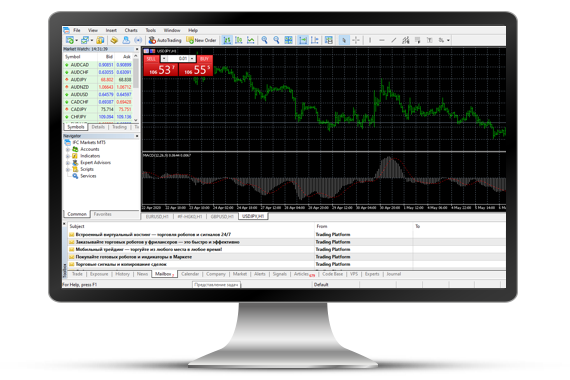Open the Details tab in Market Watch
Image resolution: width=570 pixels, height=380 pixels.
point(98,127)
